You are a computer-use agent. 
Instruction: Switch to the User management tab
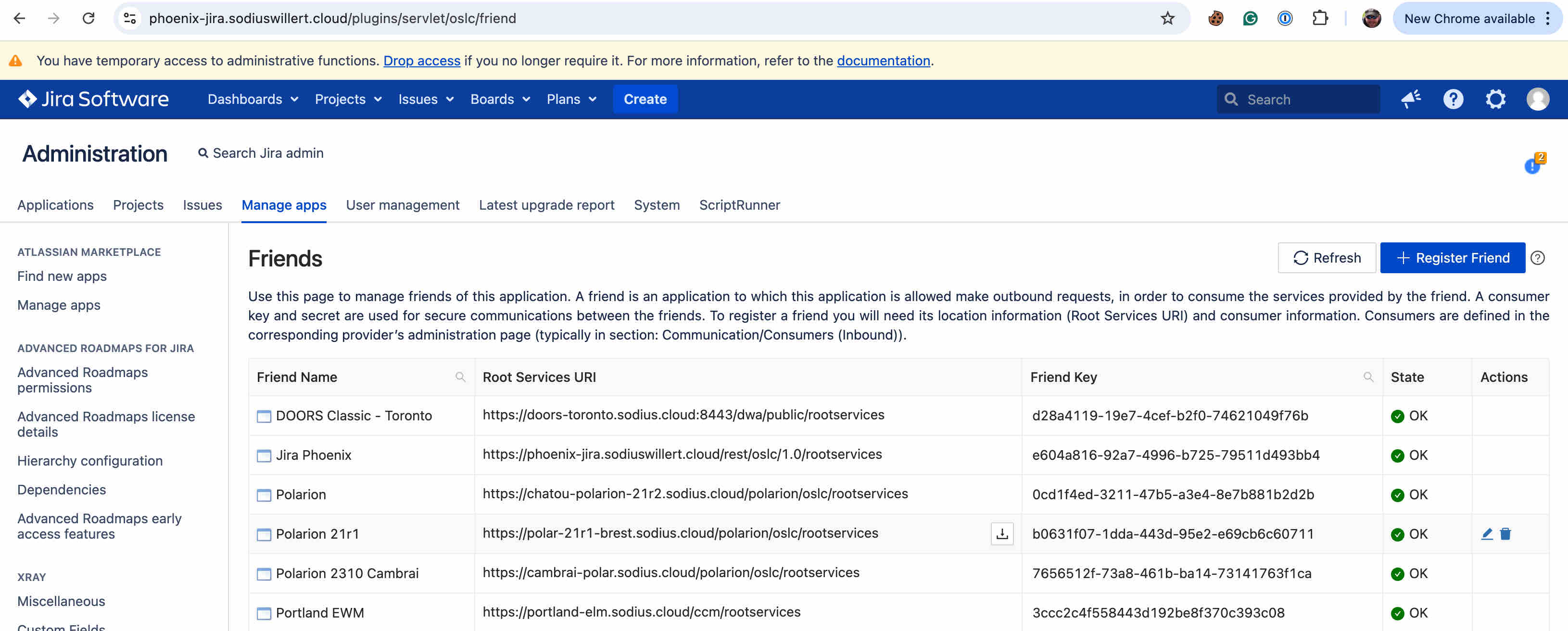[x=403, y=205]
